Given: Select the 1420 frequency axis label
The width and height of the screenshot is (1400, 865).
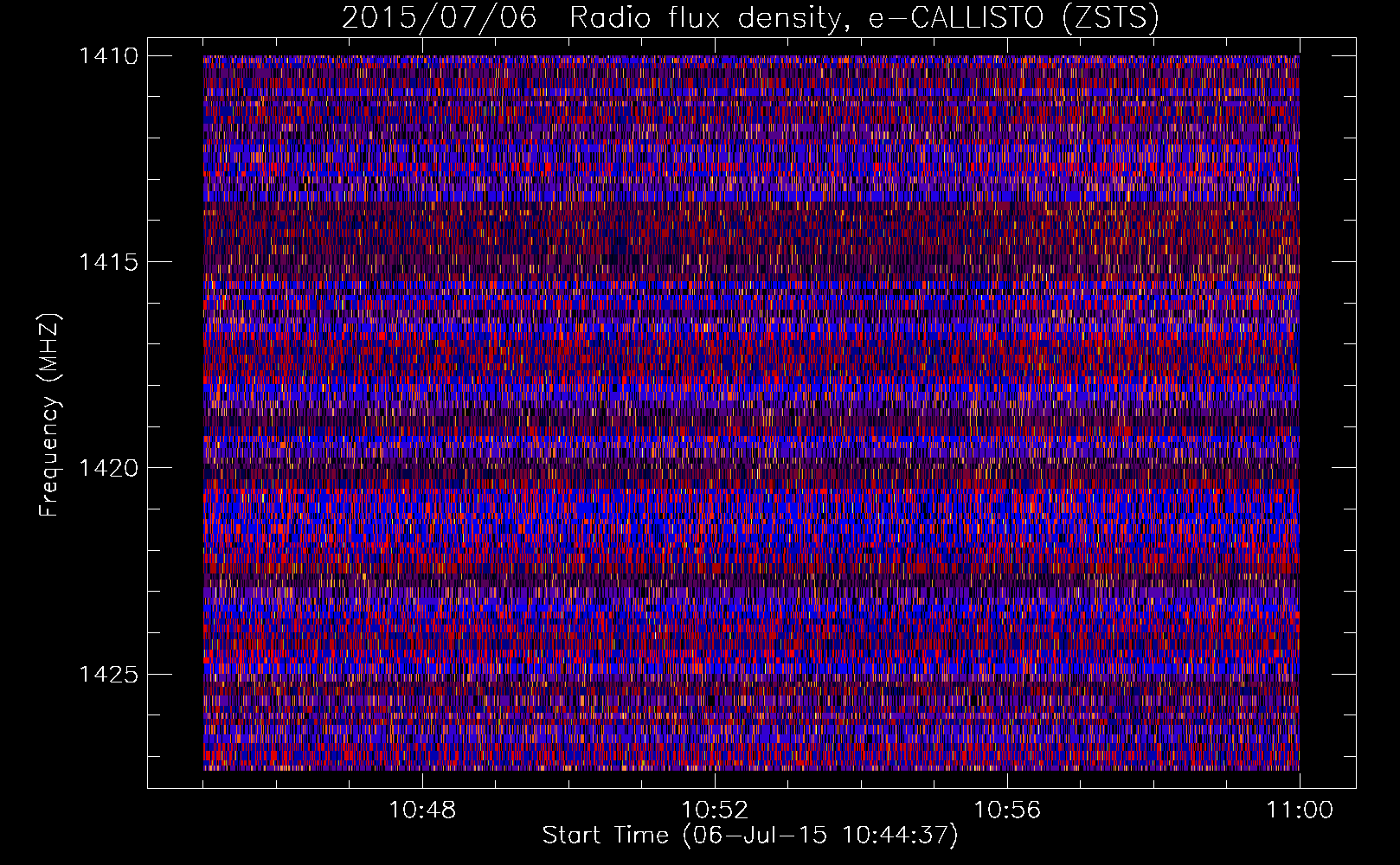Looking at the screenshot, I should (108, 468).
